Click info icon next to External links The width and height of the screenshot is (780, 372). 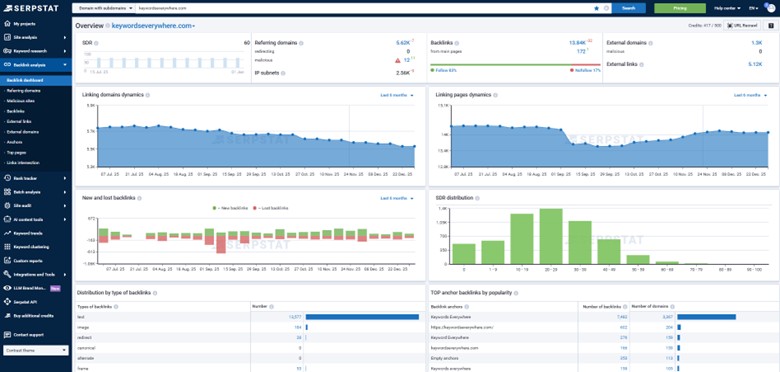(x=642, y=65)
